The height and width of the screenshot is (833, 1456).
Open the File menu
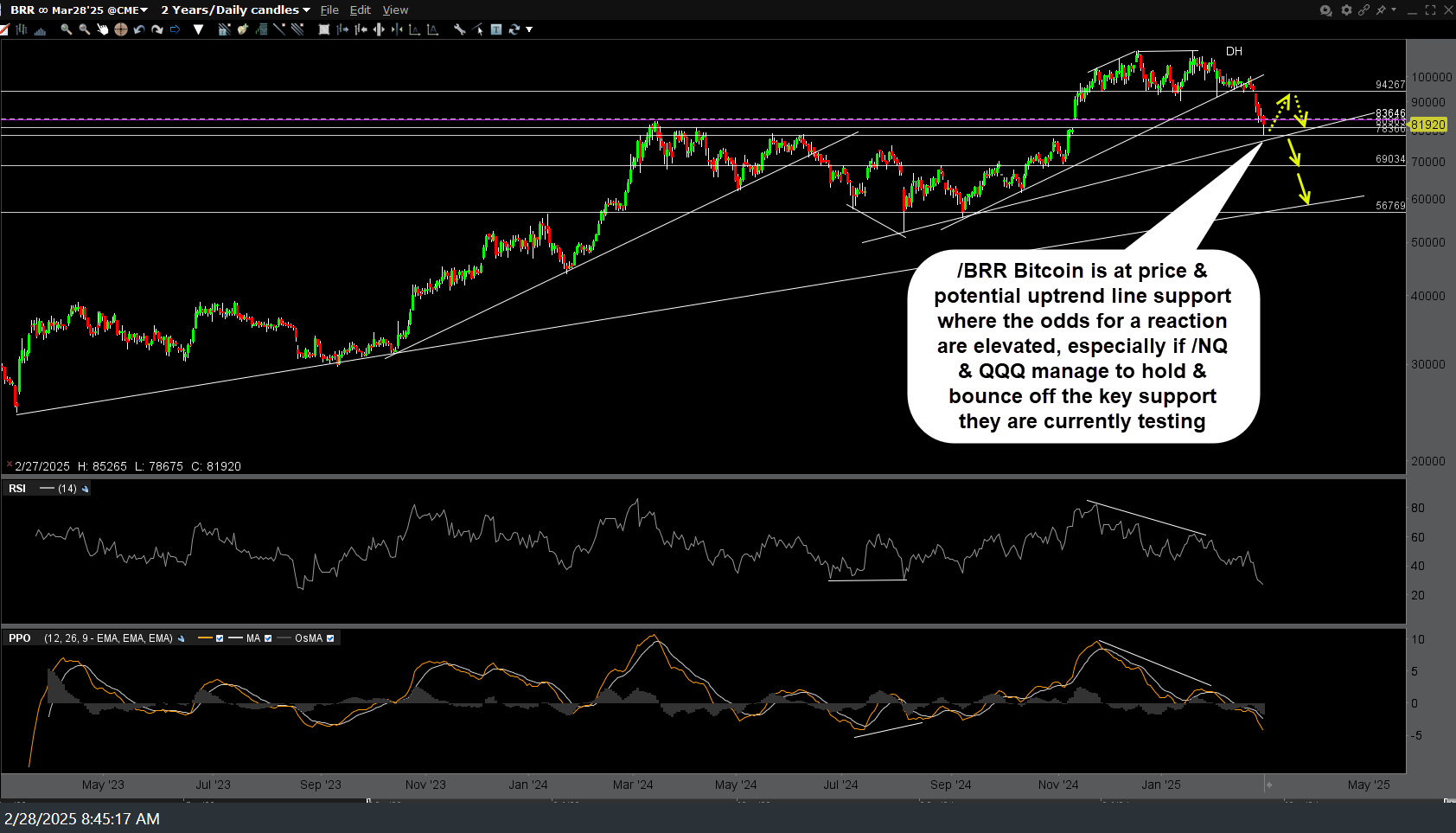[329, 10]
